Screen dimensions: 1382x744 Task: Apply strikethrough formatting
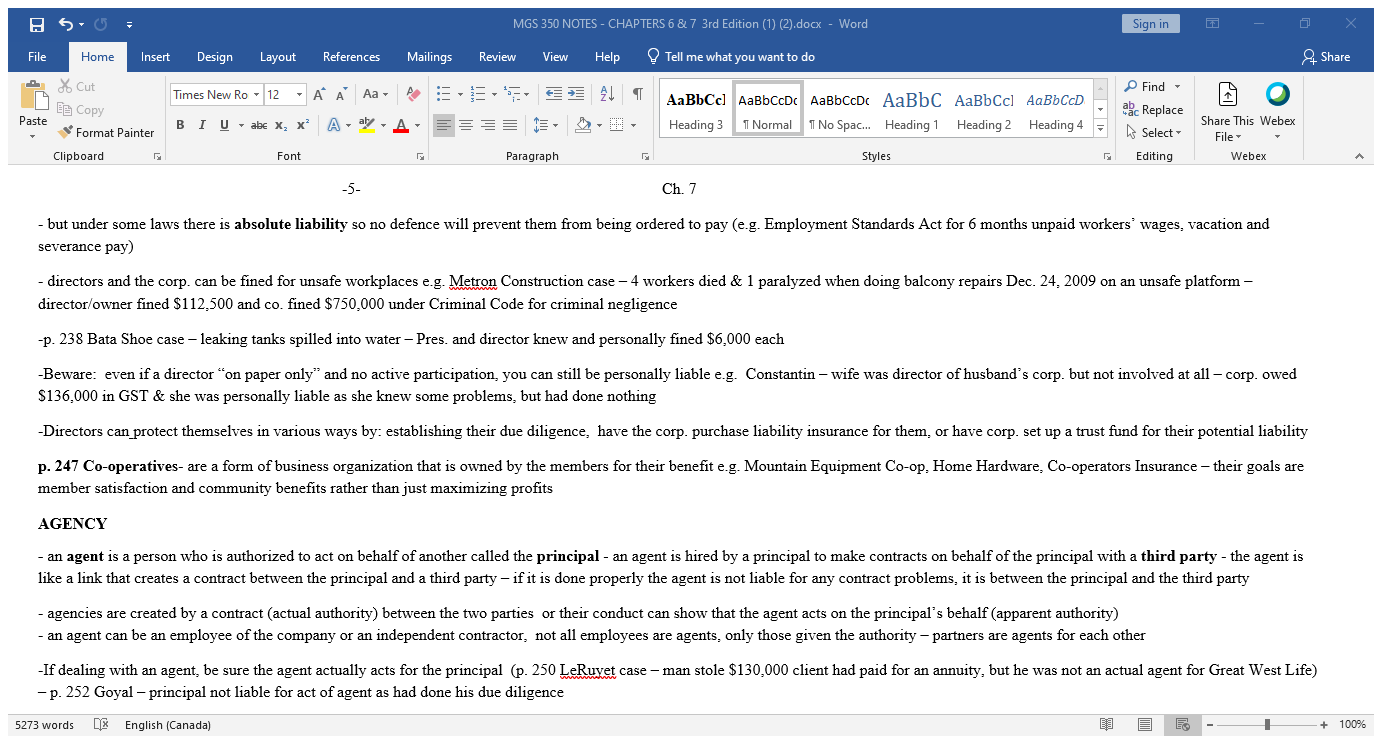tap(259, 125)
